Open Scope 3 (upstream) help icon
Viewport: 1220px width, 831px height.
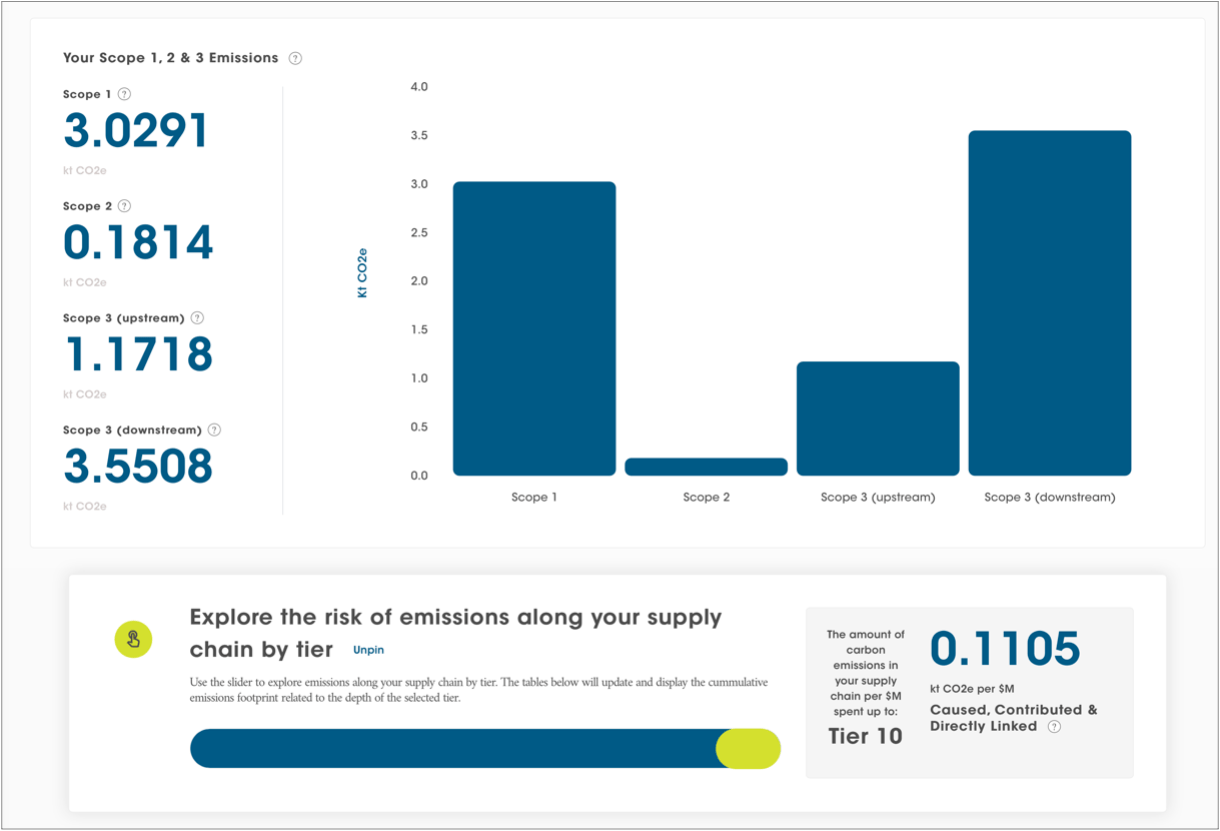click(197, 318)
